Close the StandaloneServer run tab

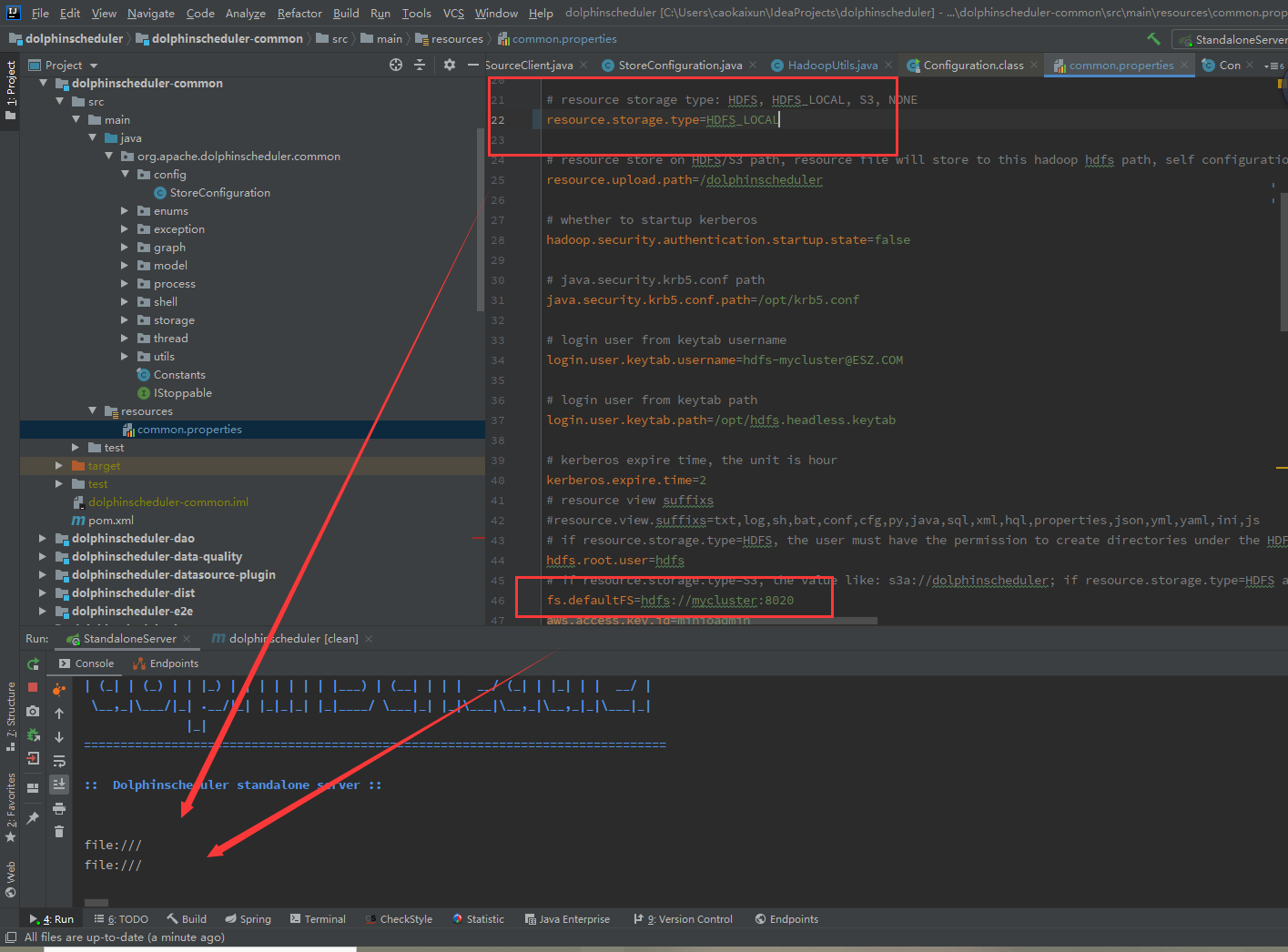point(187,639)
